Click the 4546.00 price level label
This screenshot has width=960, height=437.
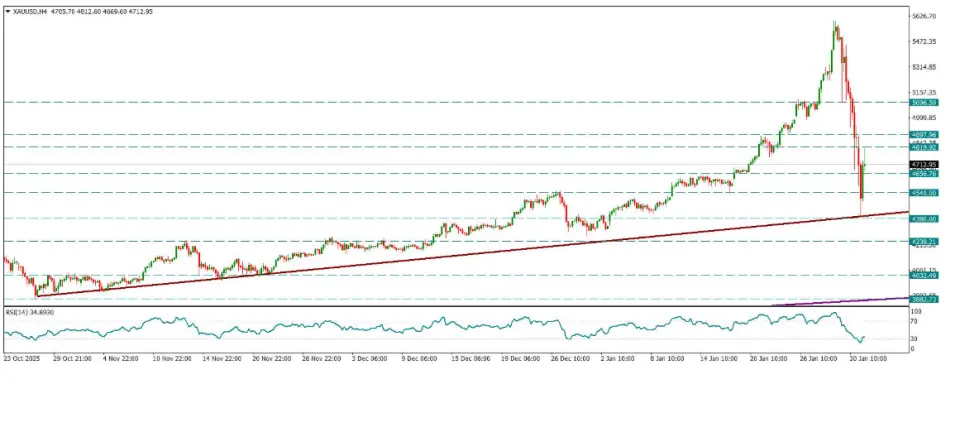coord(923,192)
